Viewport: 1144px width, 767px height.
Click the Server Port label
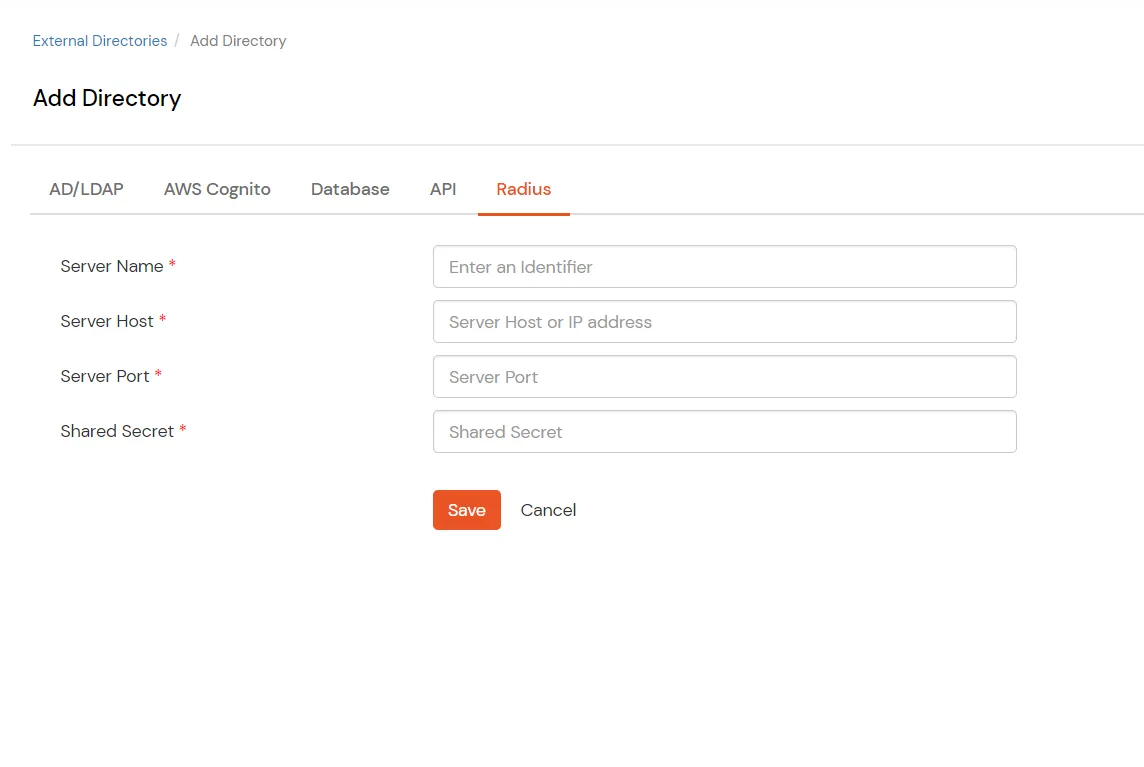coord(104,376)
